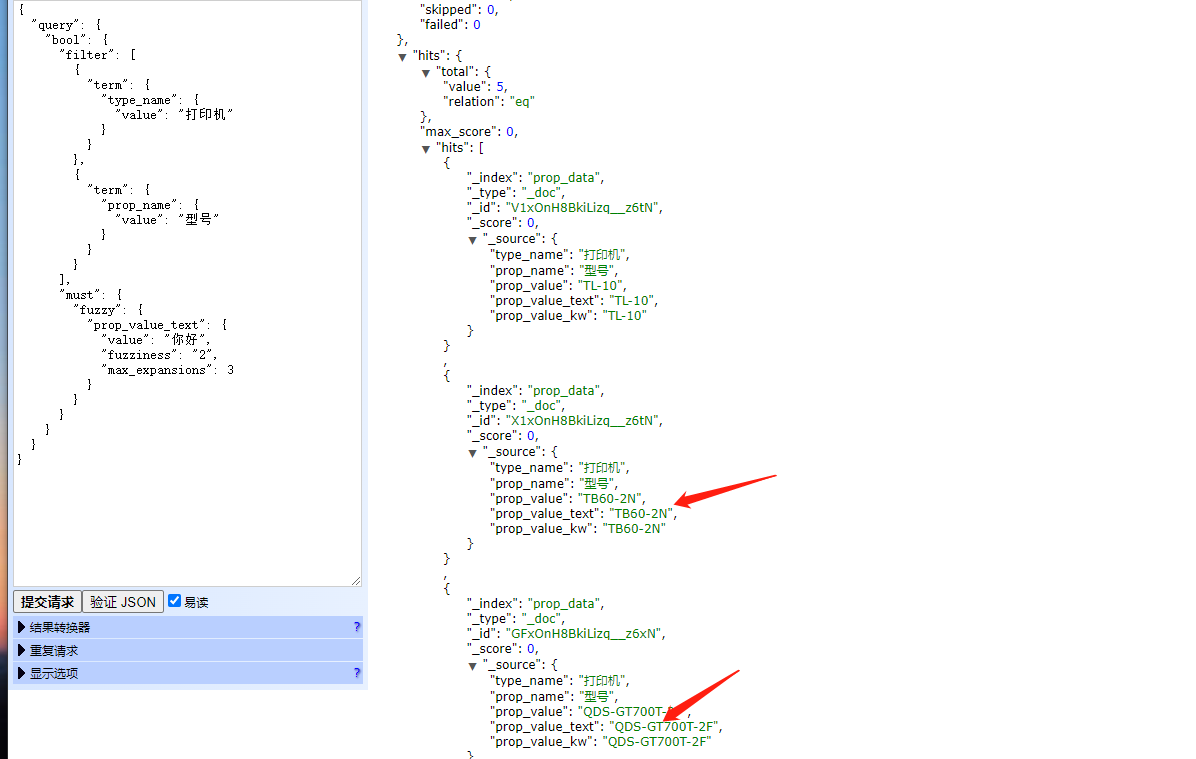This screenshot has width=1196, height=759.
Task: Collapse _source of record X1xOnH8BkiLizq__z6tN
Action: pyautogui.click(x=473, y=453)
